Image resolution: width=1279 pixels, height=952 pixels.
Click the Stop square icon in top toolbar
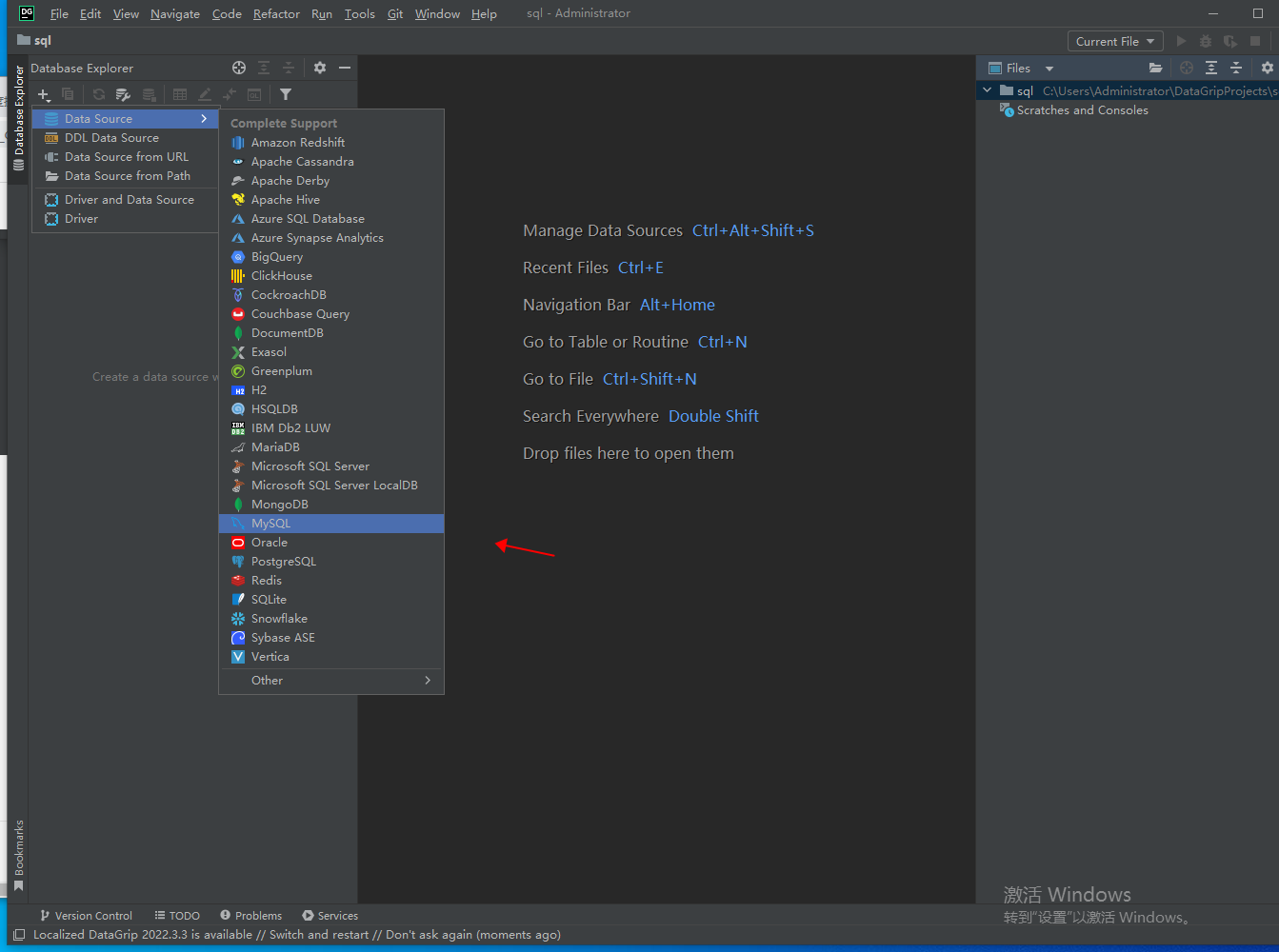tap(1255, 41)
